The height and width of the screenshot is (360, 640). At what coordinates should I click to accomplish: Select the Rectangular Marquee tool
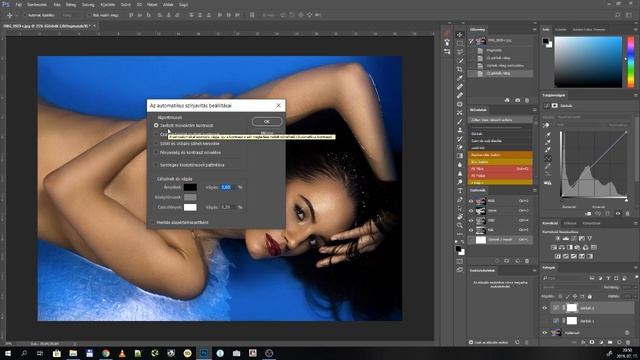[x=460, y=43]
